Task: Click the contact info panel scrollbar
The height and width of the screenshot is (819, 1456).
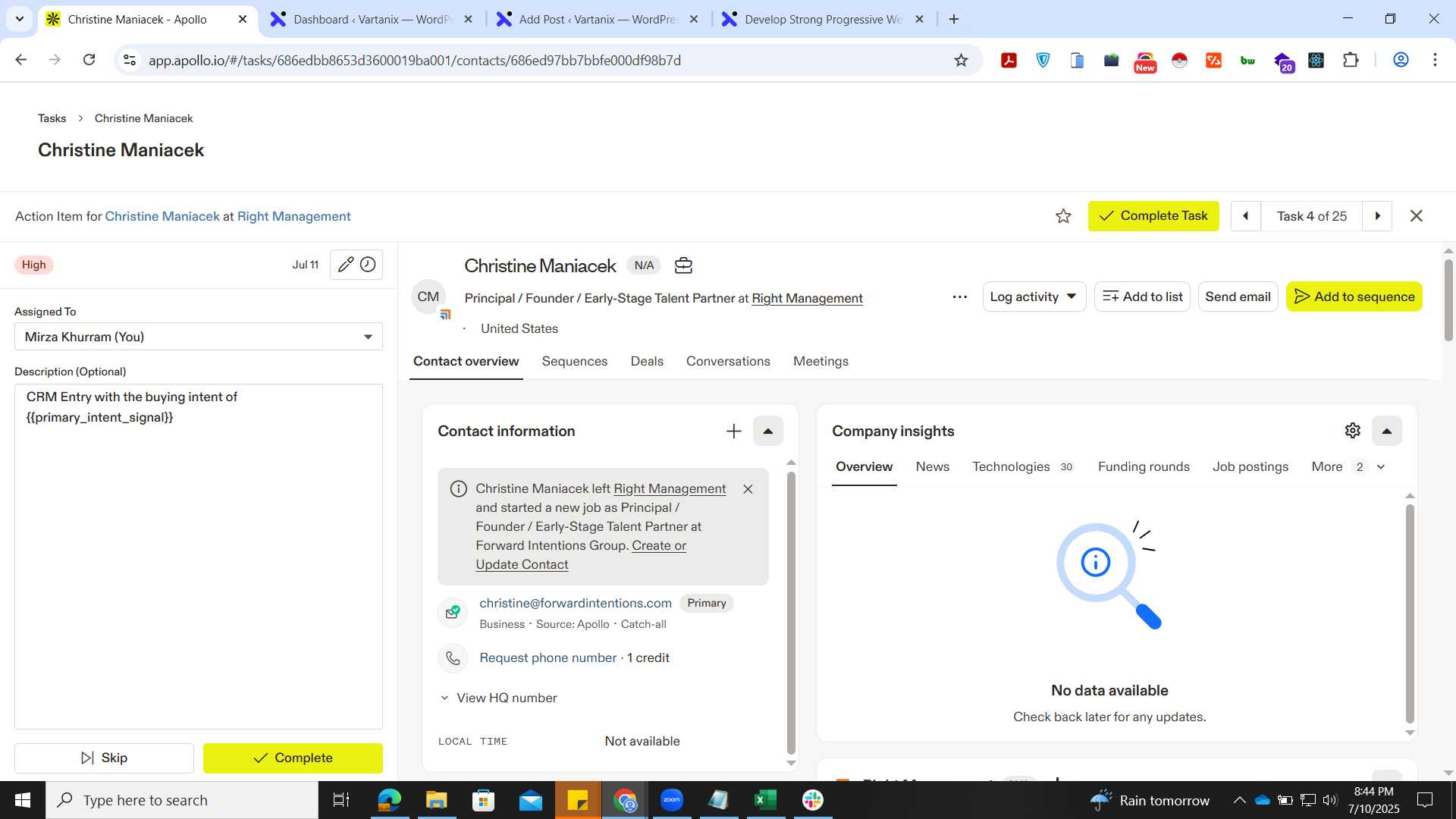Action: tap(791, 614)
